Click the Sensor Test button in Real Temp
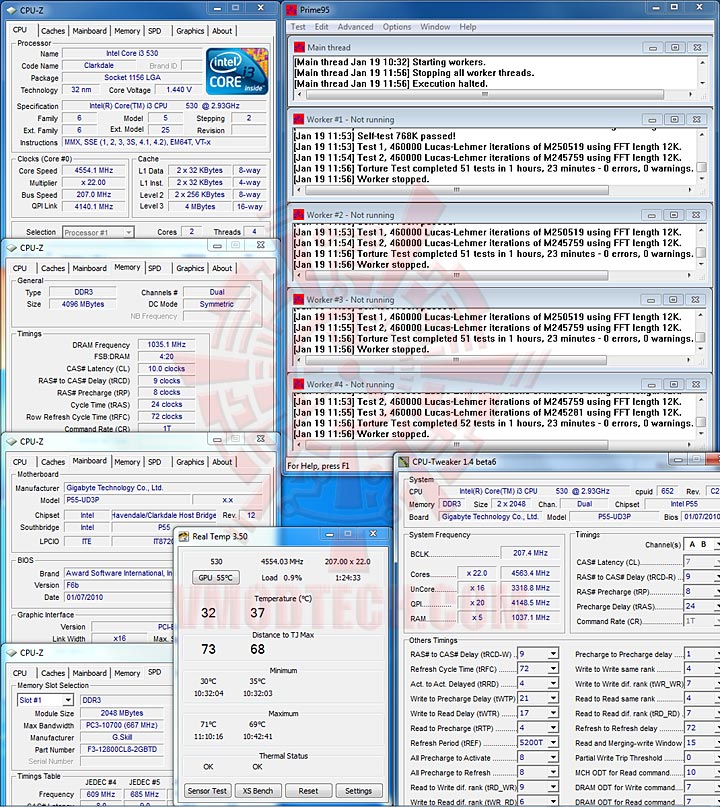 point(207,791)
